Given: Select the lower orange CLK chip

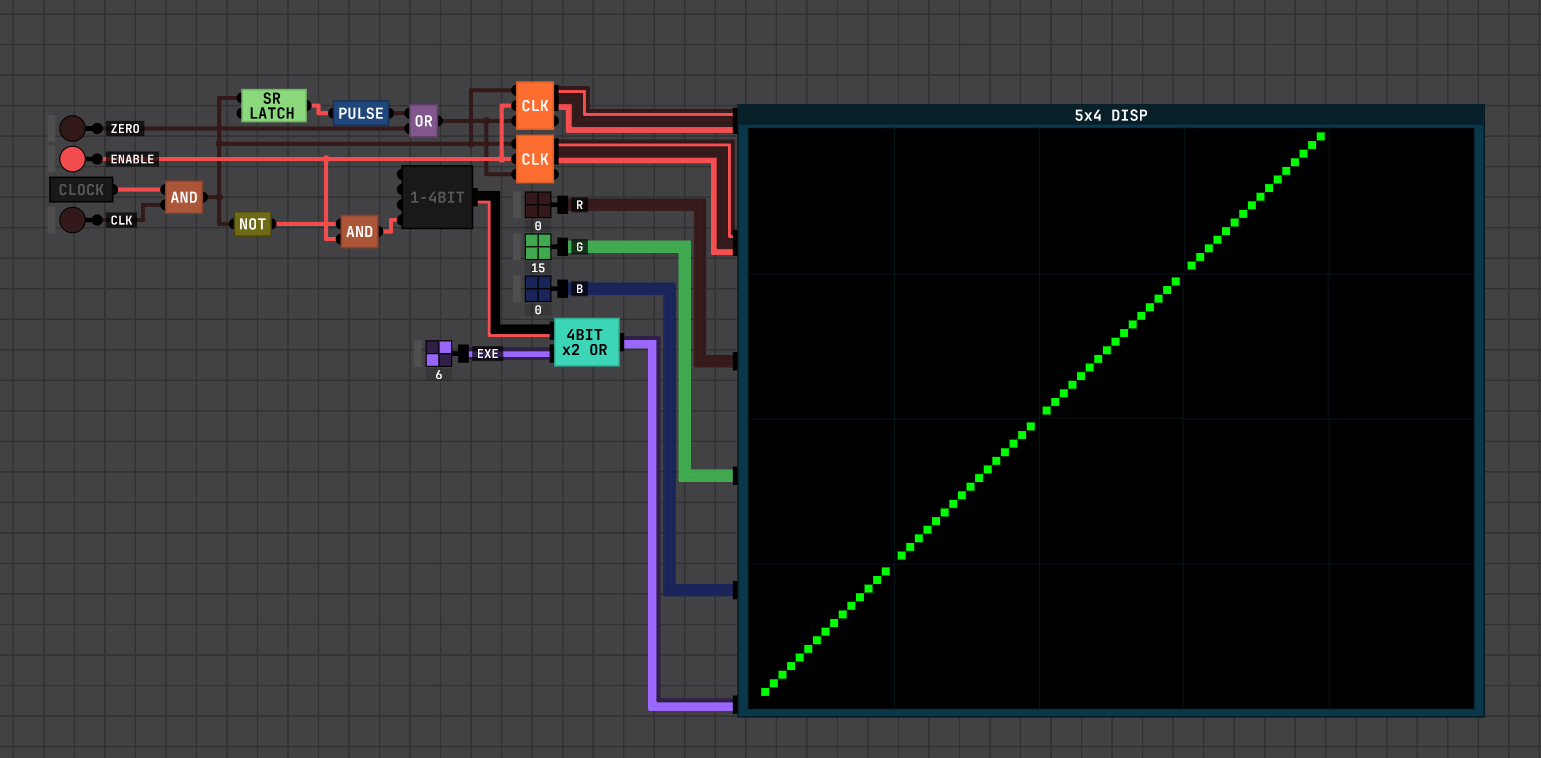Looking at the screenshot, I should (535, 159).
